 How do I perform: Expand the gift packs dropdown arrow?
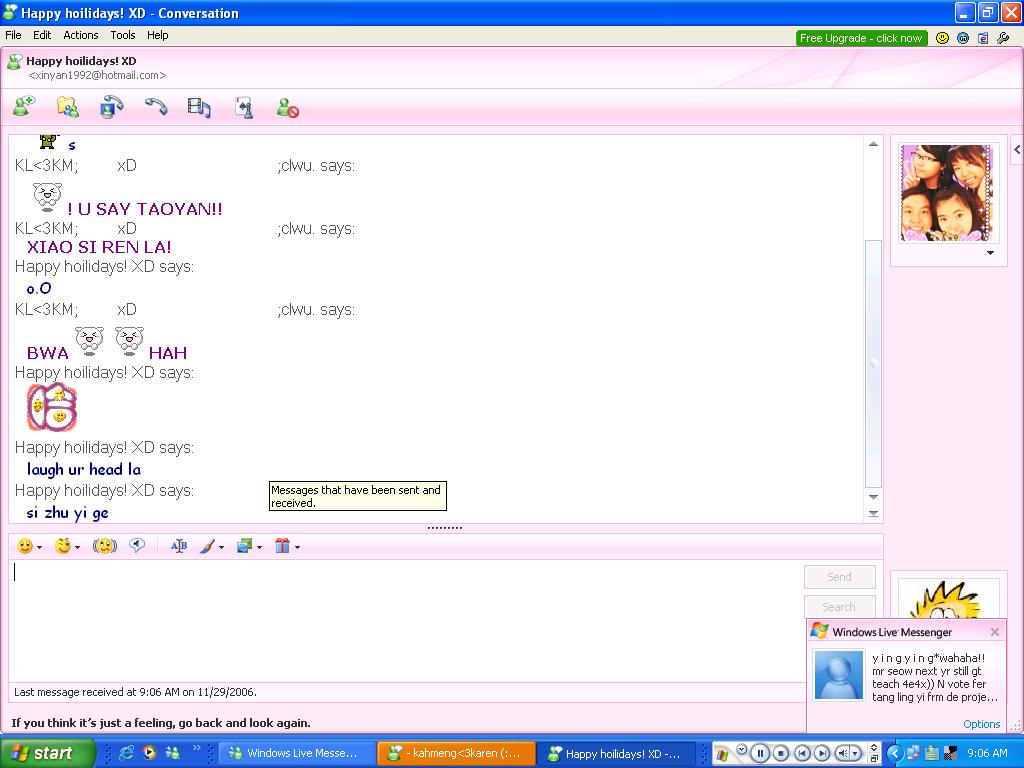[x=297, y=547]
